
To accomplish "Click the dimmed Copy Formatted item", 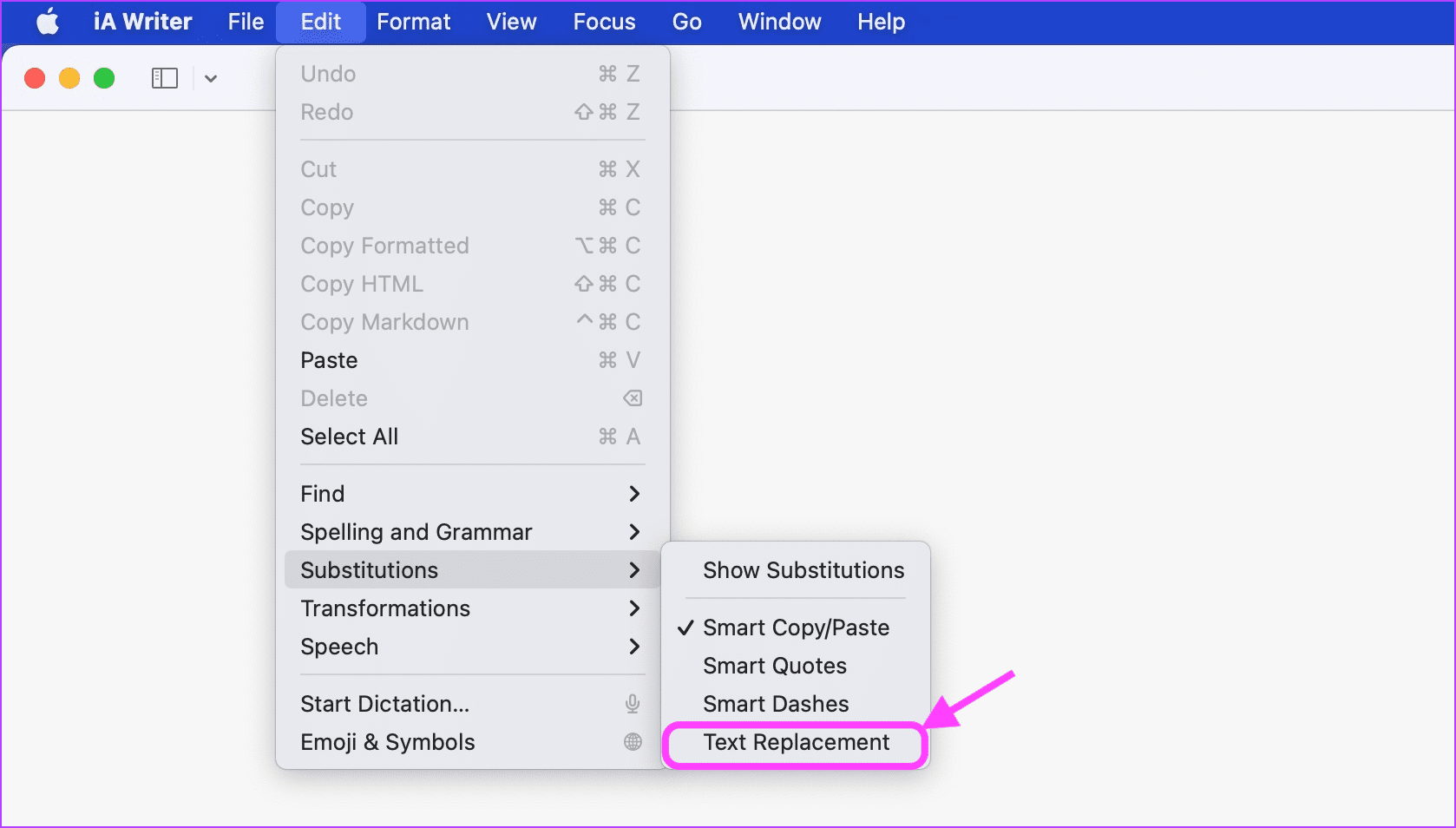I will (472, 246).
